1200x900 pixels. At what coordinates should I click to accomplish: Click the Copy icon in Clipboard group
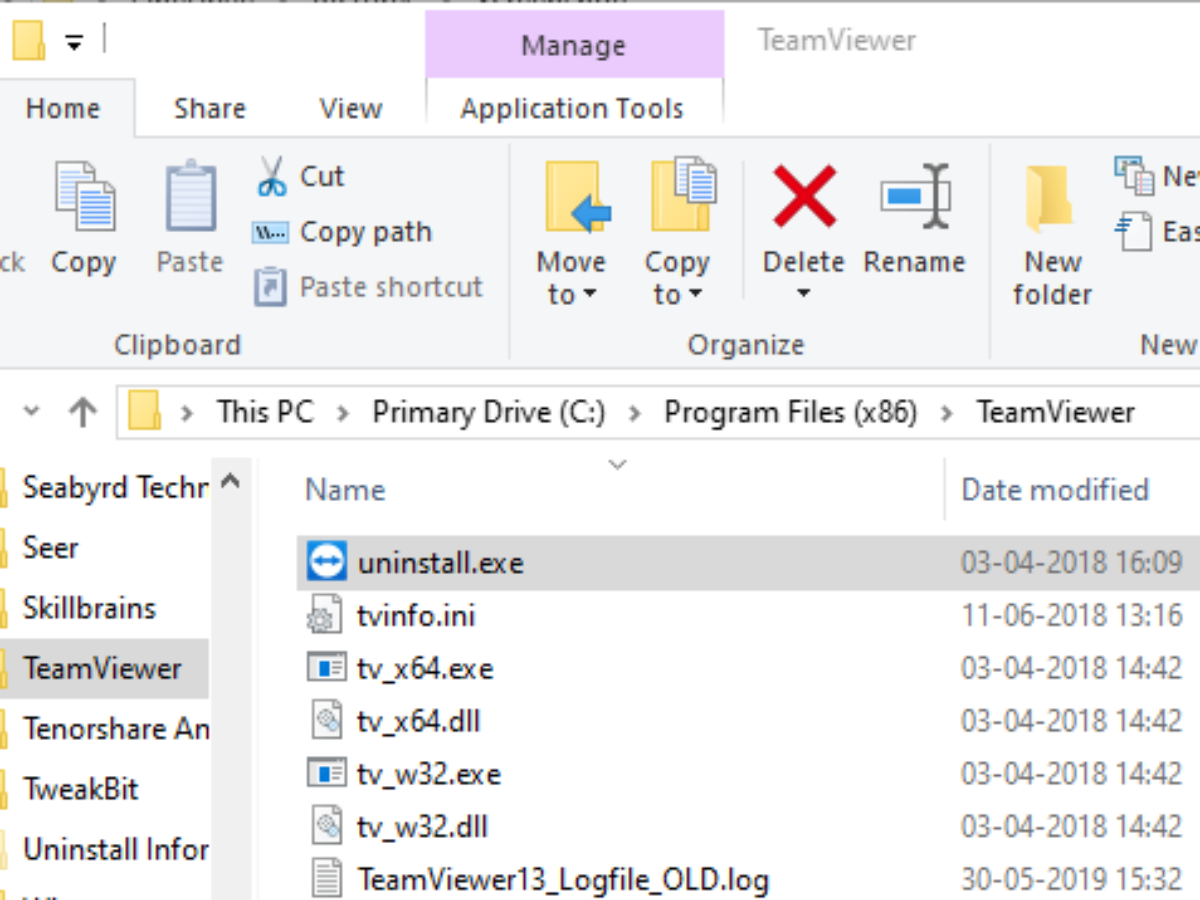tap(85, 200)
